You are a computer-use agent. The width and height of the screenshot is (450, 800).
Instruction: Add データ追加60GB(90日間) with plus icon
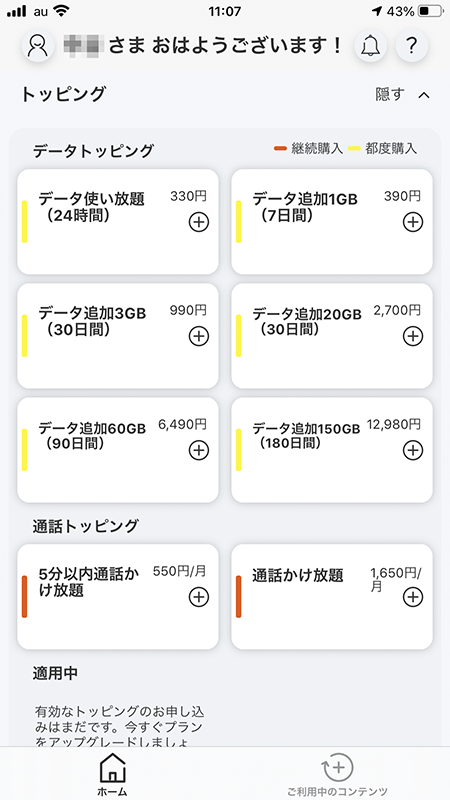pos(199,450)
